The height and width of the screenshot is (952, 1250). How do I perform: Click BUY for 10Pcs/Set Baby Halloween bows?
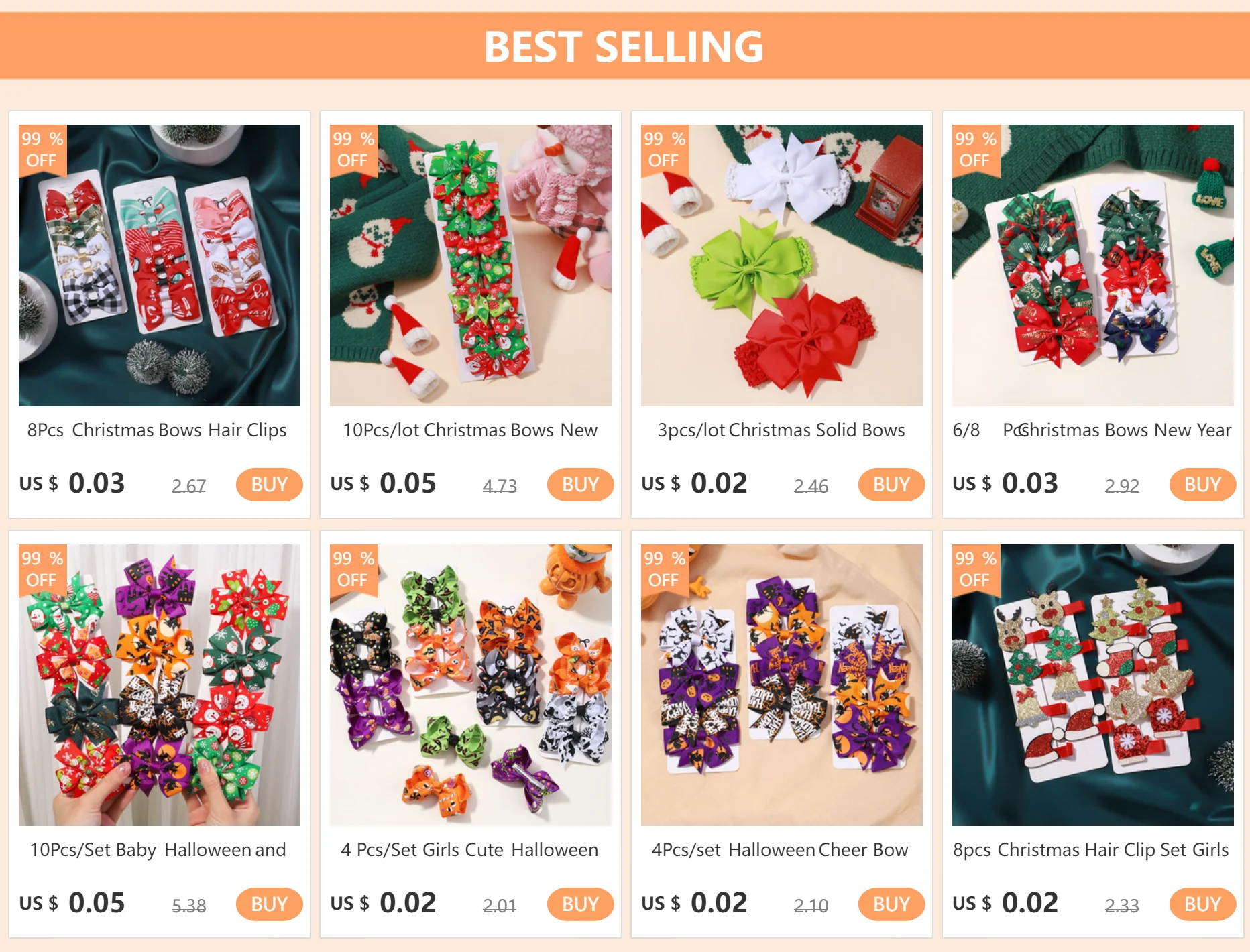point(269,904)
